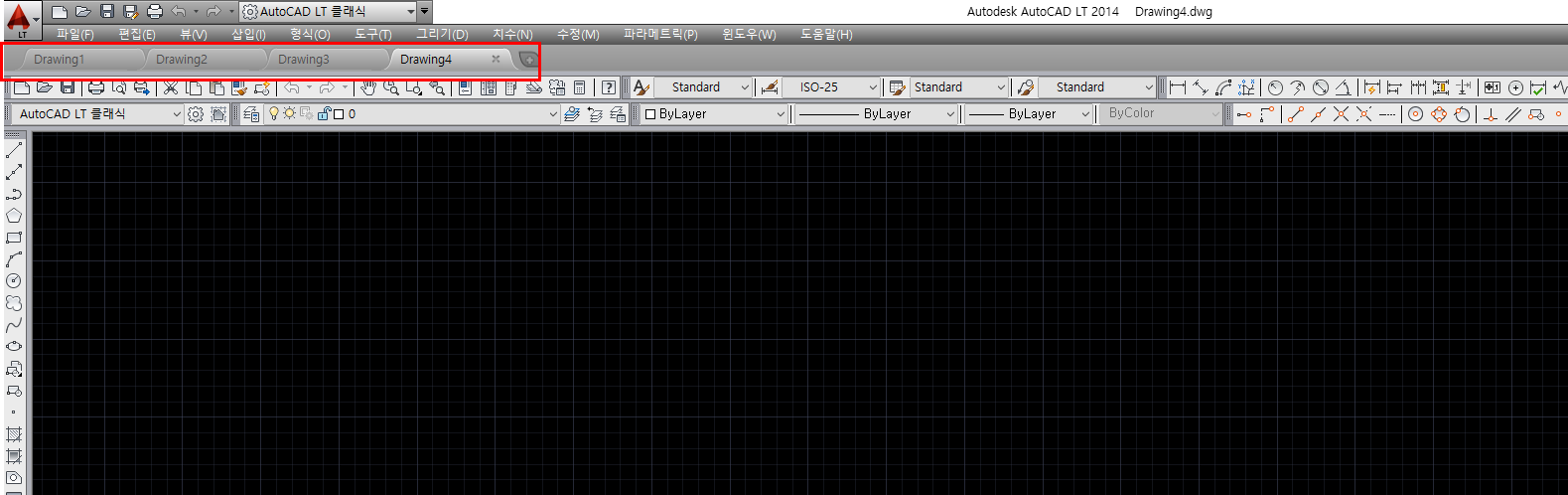Open the Layer Properties Manager icon

pyautogui.click(x=251, y=114)
